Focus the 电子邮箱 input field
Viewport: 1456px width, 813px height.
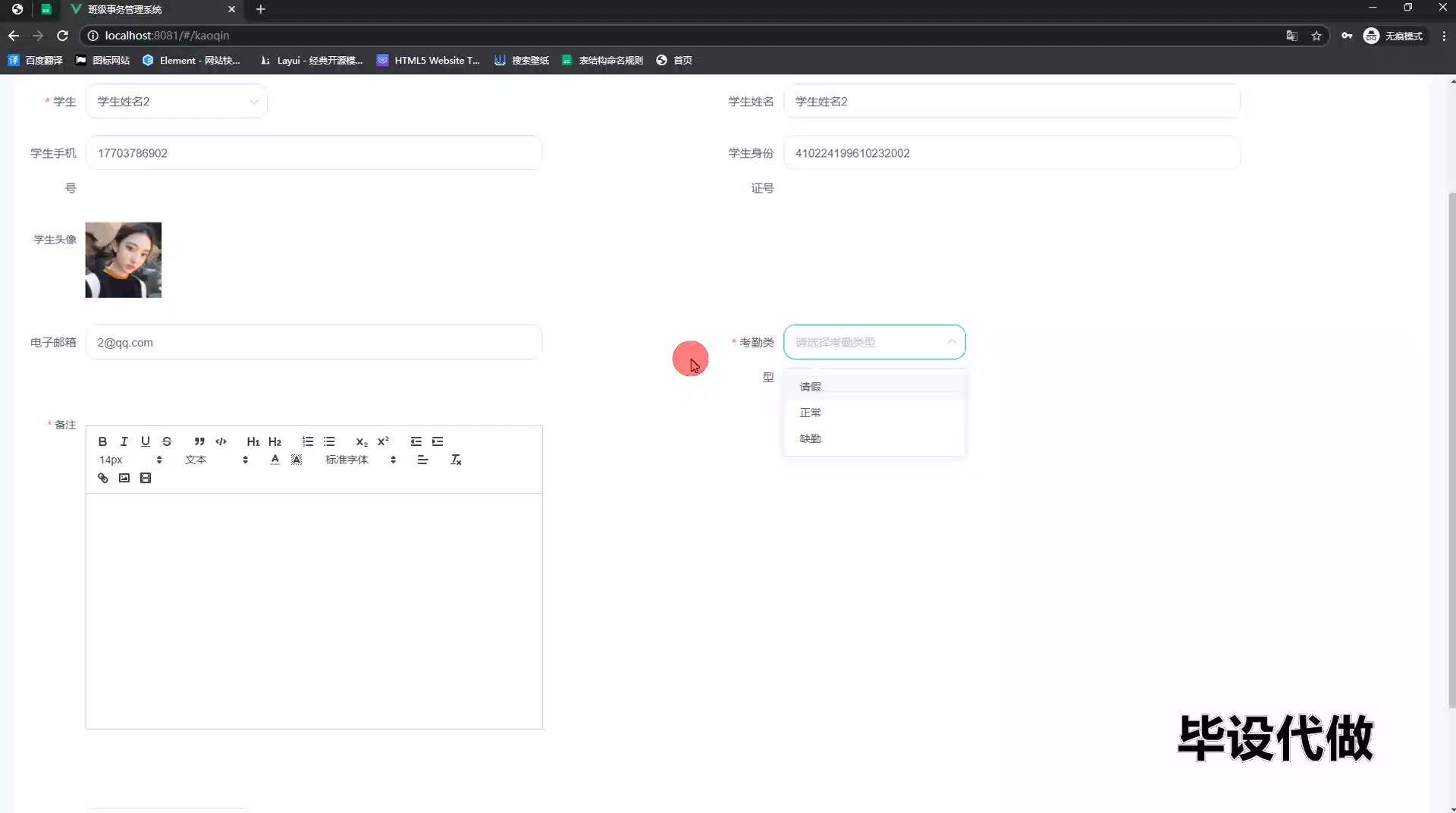pyautogui.click(x=314, y=342)
